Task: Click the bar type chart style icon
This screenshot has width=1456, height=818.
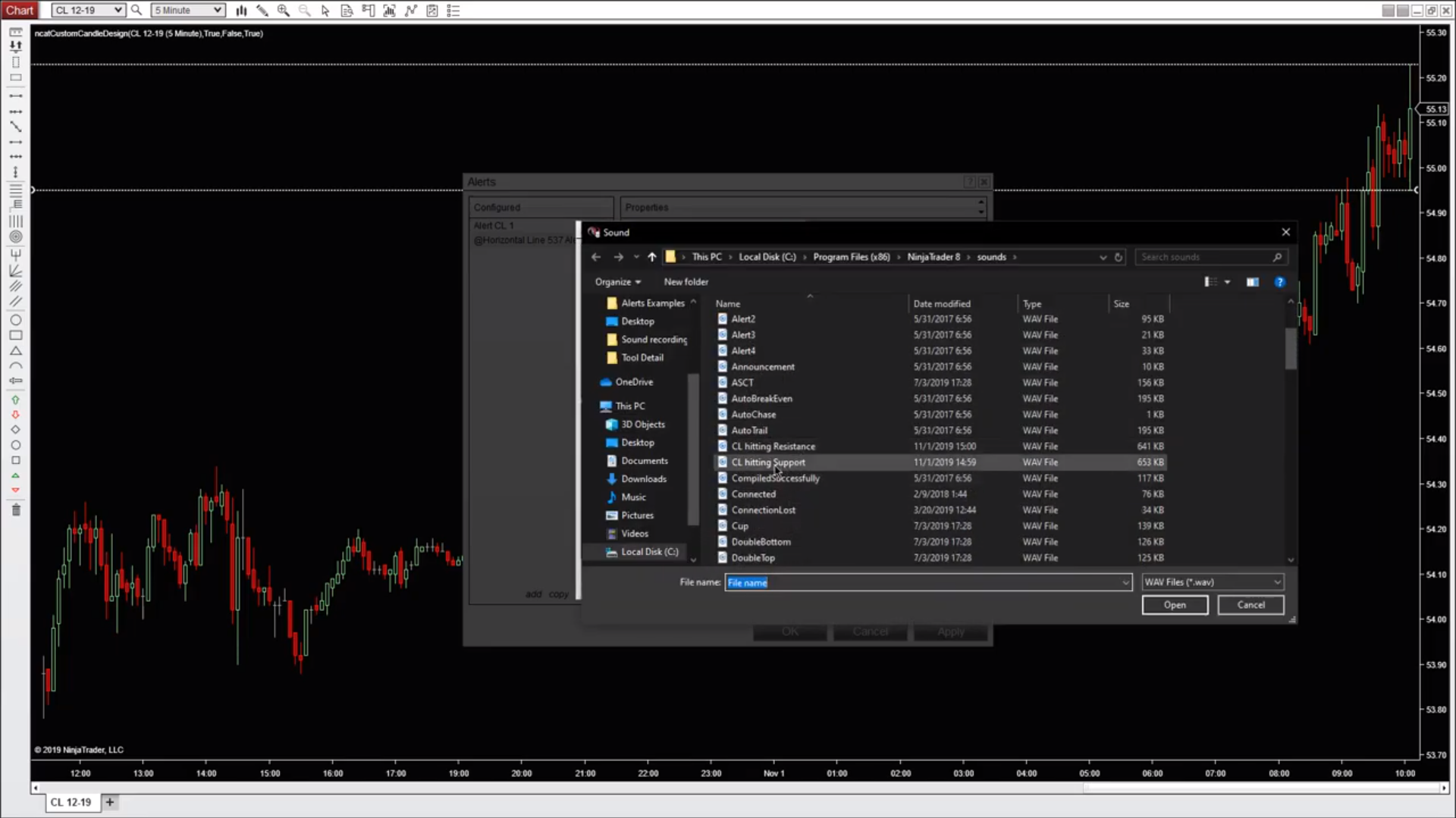Action: click(x=241, y=11)
